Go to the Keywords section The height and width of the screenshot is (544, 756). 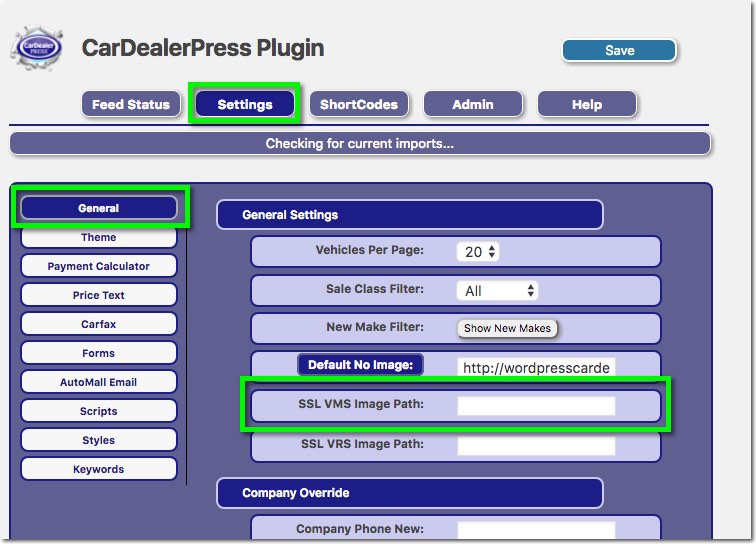98,469
